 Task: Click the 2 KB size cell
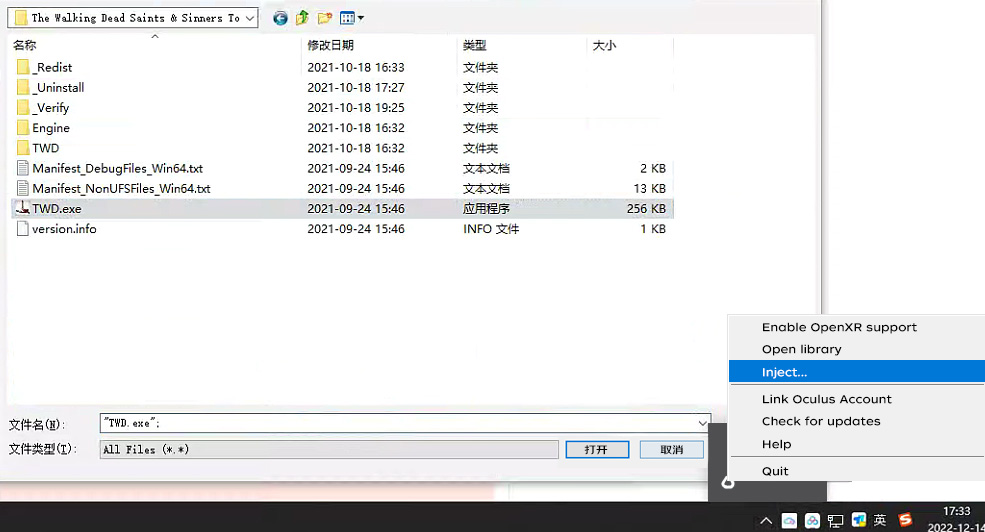(x=653, y=168)
